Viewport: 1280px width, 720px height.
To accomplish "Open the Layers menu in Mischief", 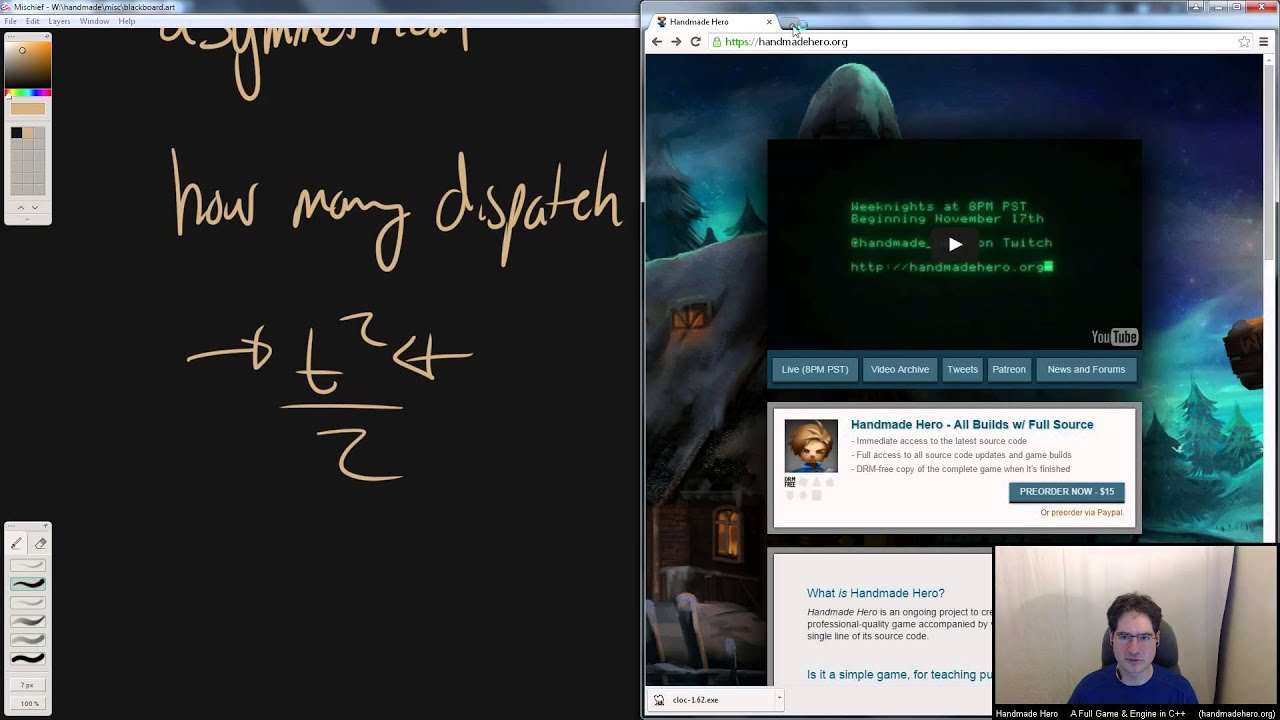I will [x=60, y=21].
